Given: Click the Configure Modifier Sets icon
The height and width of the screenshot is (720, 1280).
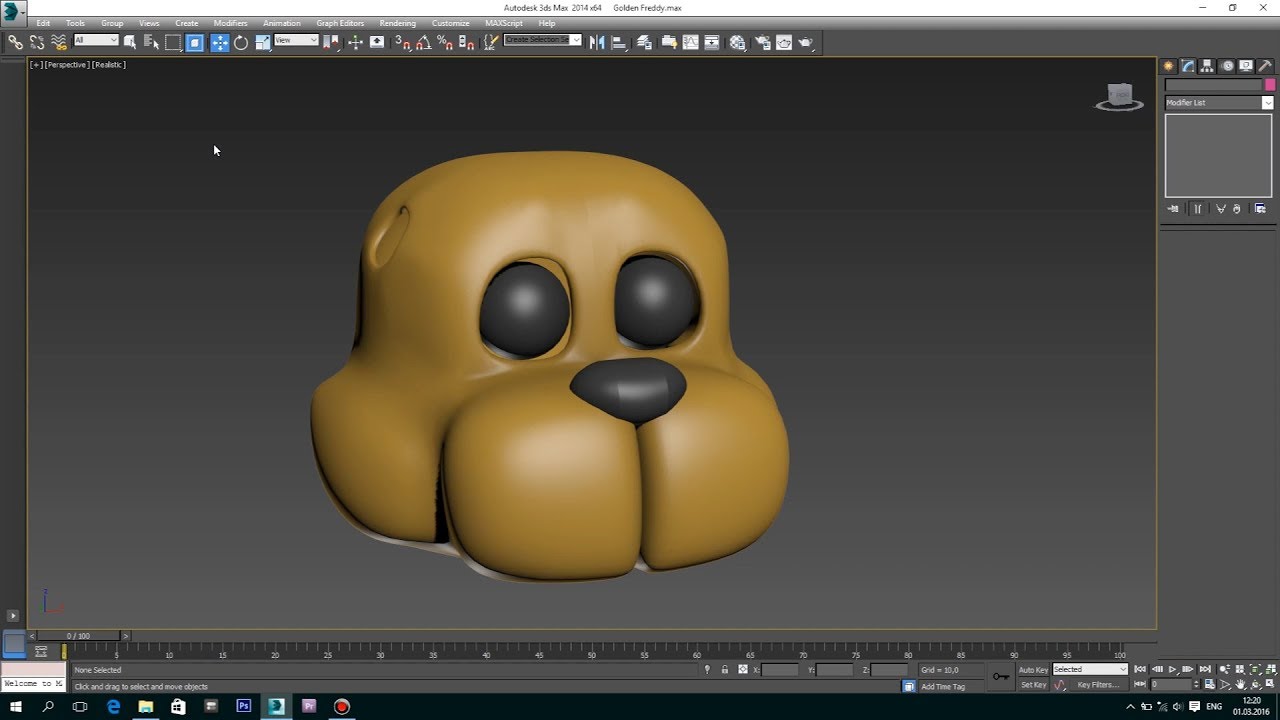Looking at the screenshot, I should coord(1260,209).
